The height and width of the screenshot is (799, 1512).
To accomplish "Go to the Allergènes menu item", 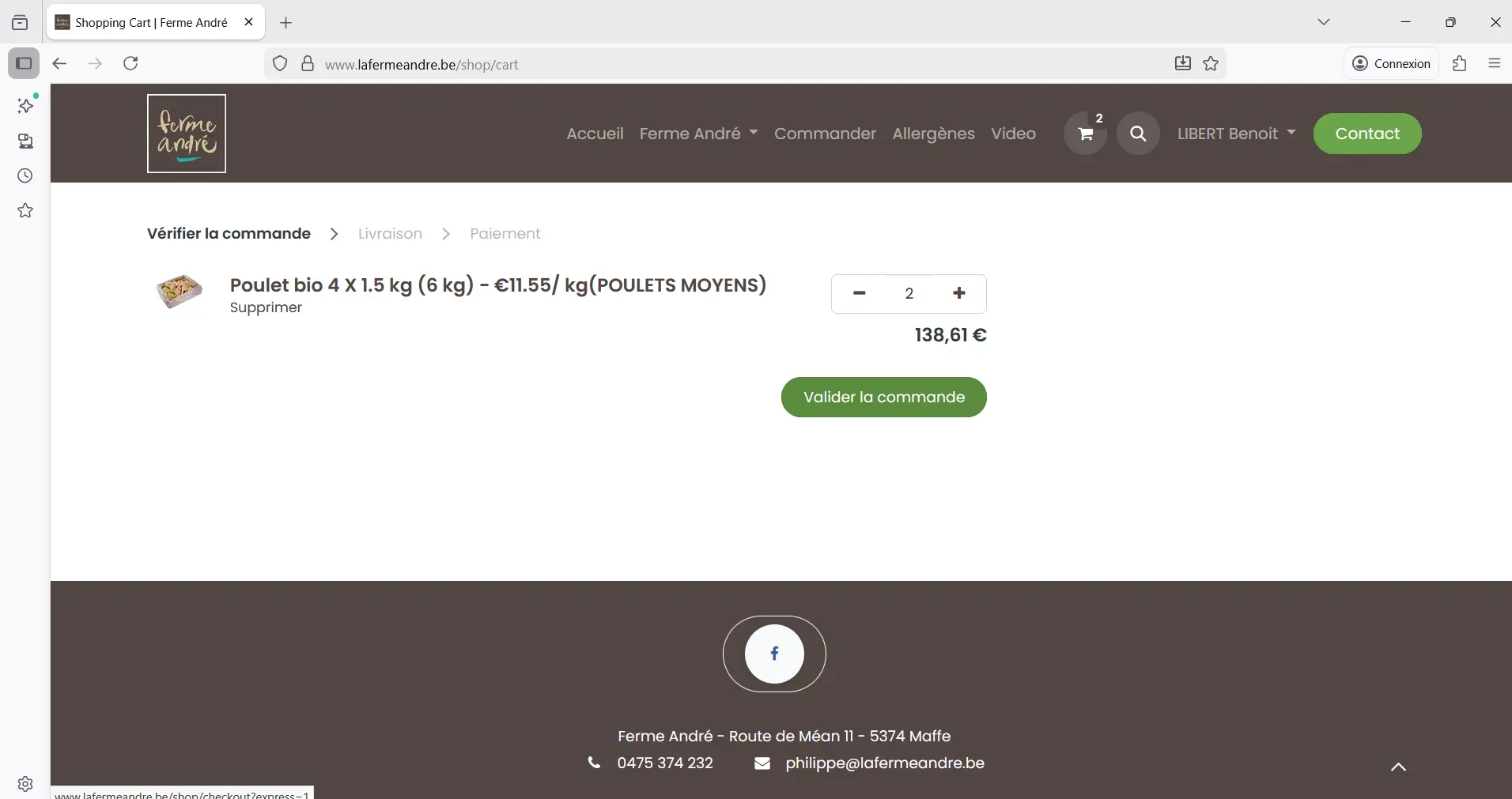I will (x=933, y=134).
